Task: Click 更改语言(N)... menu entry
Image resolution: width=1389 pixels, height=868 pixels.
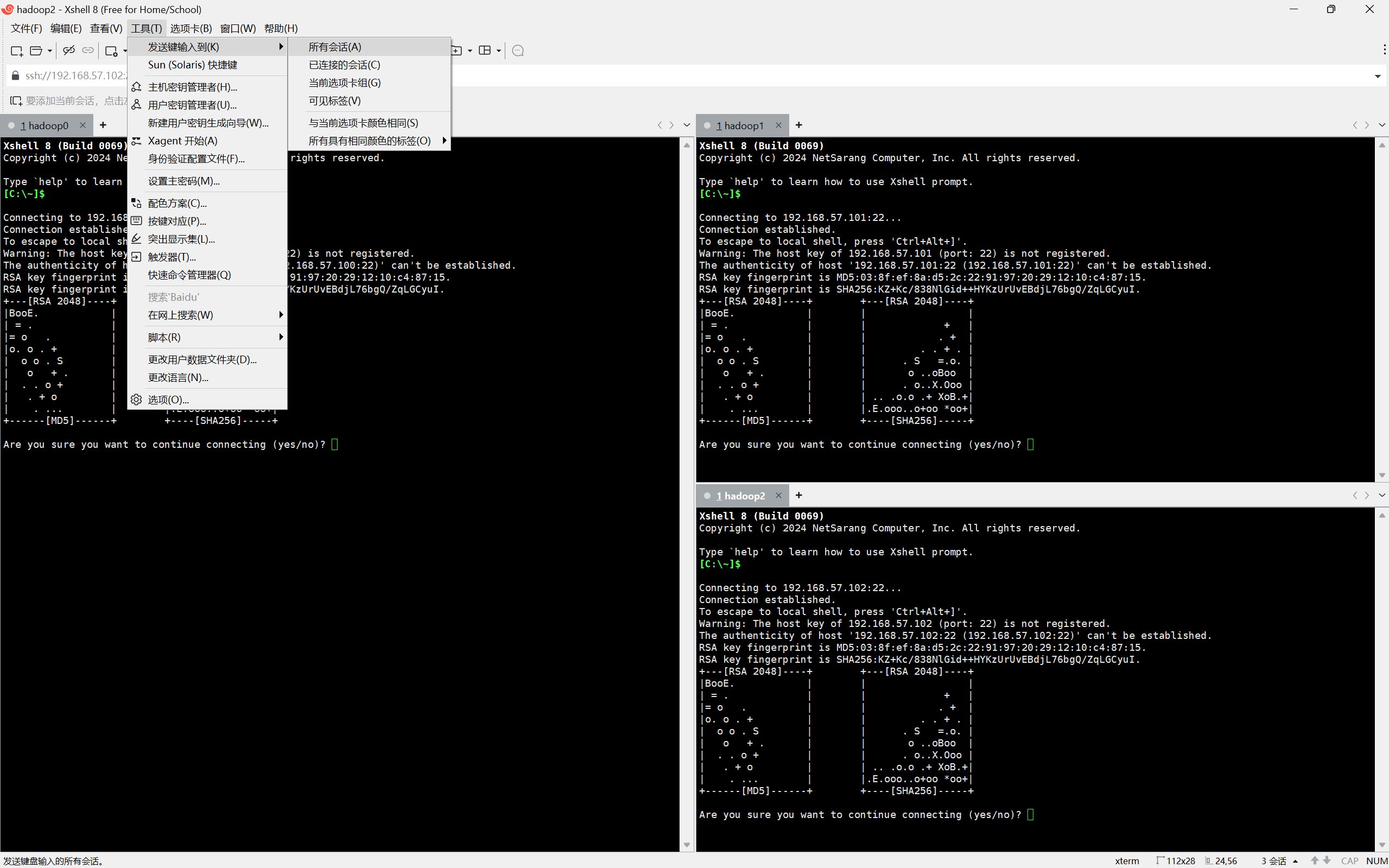Action: point(178,377)
